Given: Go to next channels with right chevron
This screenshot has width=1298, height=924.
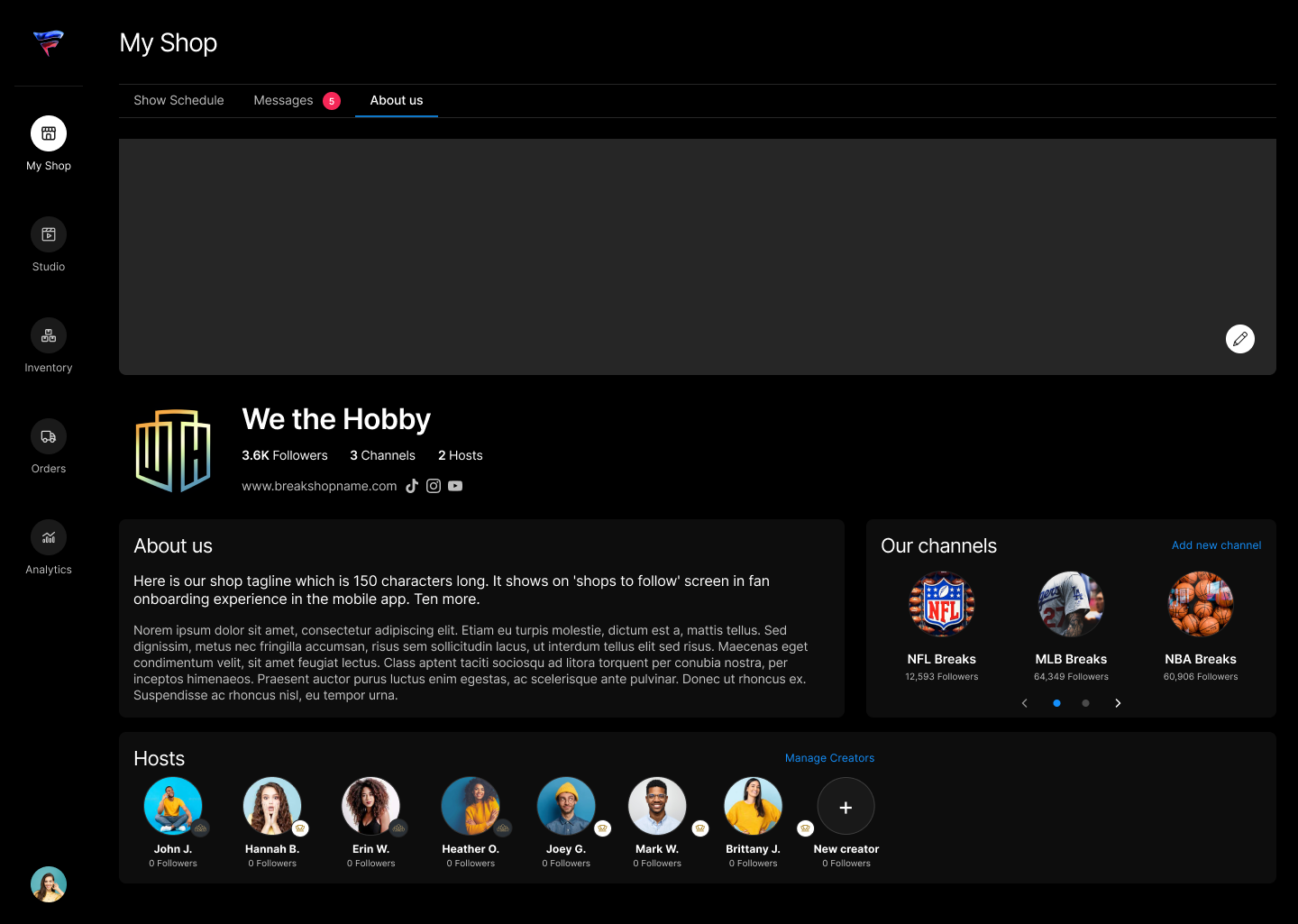Looking at the screenshot, I should tap(1118, 703).
